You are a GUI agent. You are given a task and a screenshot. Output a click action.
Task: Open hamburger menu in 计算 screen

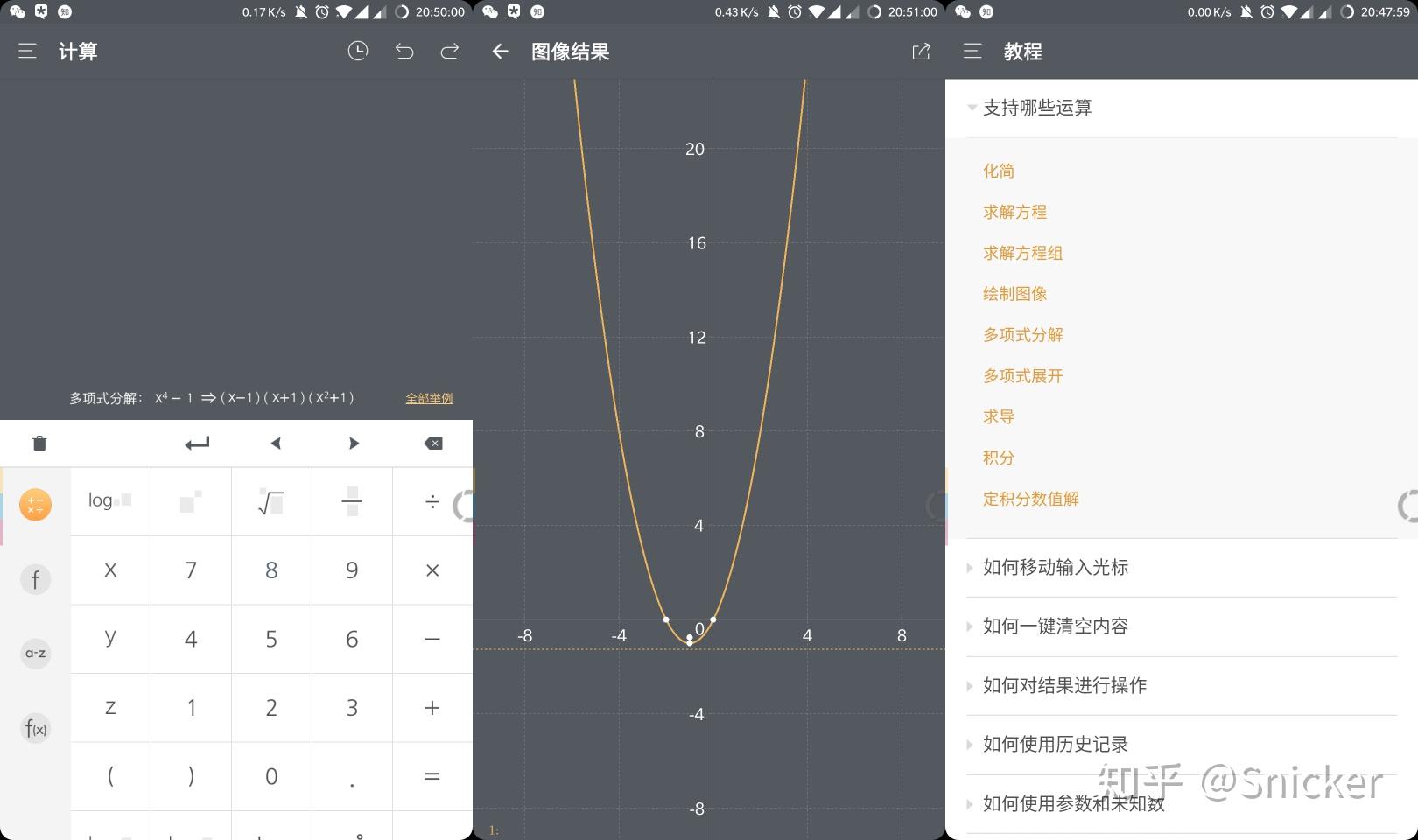point(27,52)
